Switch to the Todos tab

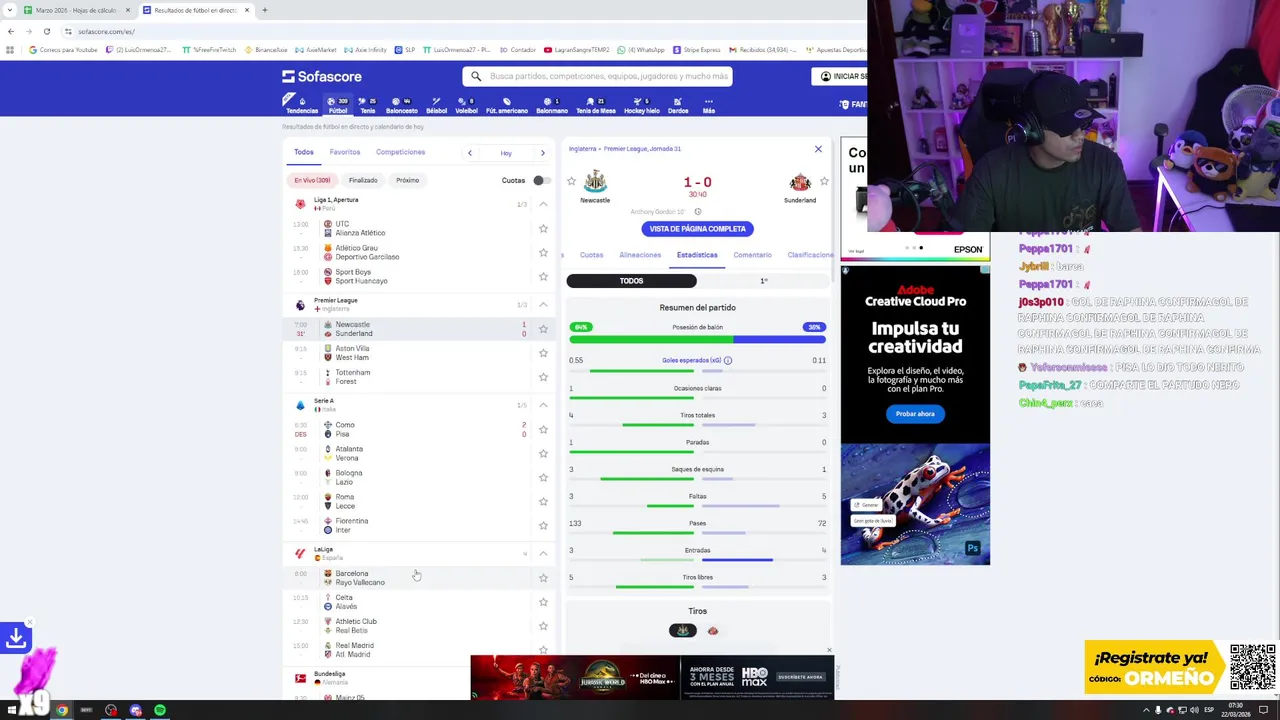pyautogui.click(x=304, y=152)
